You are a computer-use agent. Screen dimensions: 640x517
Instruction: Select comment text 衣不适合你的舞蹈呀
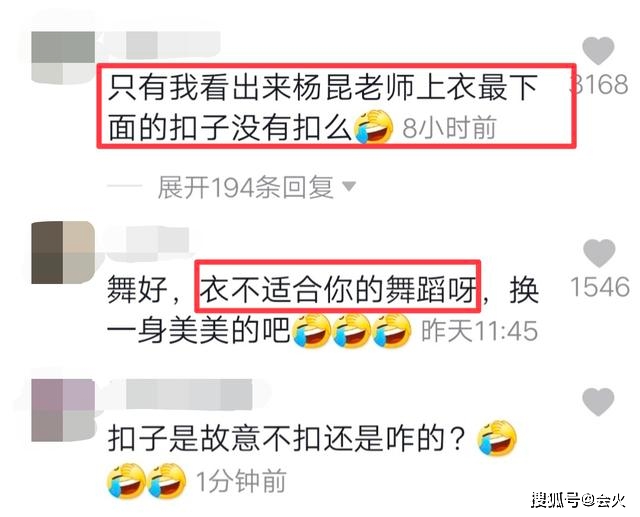coord(338,286)
